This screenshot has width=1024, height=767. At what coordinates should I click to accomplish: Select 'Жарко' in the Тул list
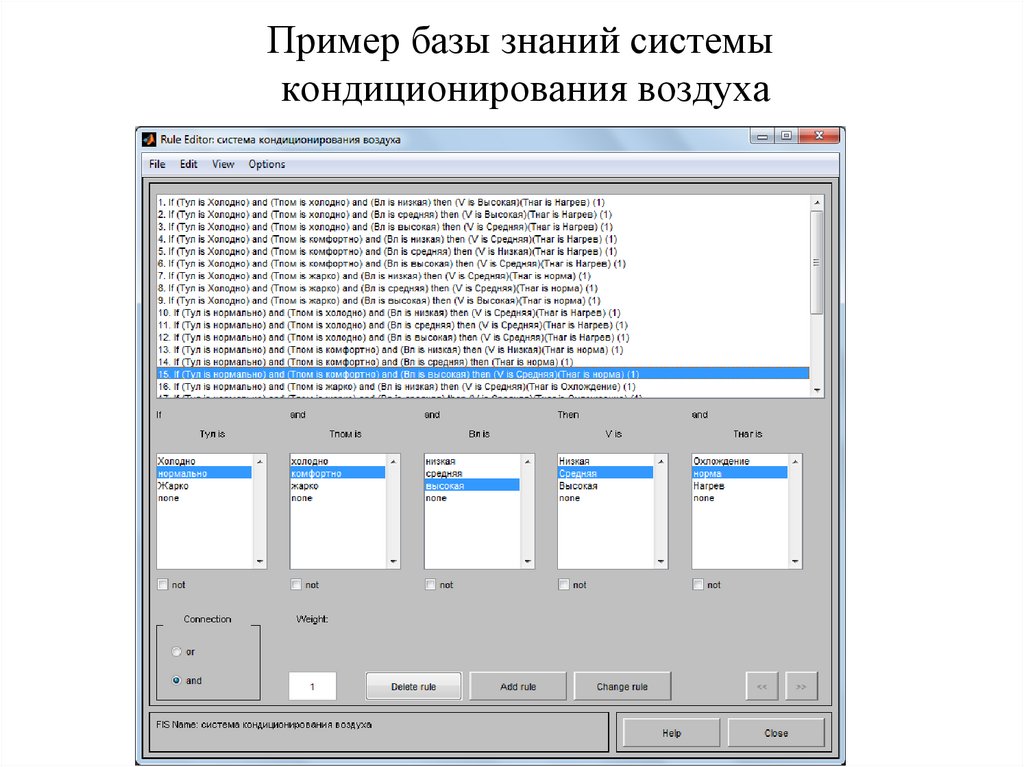(204, 486)
